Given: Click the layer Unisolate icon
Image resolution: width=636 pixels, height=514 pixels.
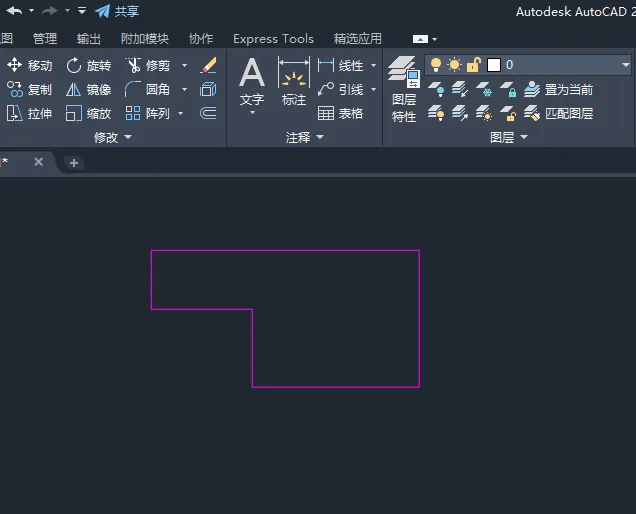Looking at the screenshot, I should [x=460, y=113].
